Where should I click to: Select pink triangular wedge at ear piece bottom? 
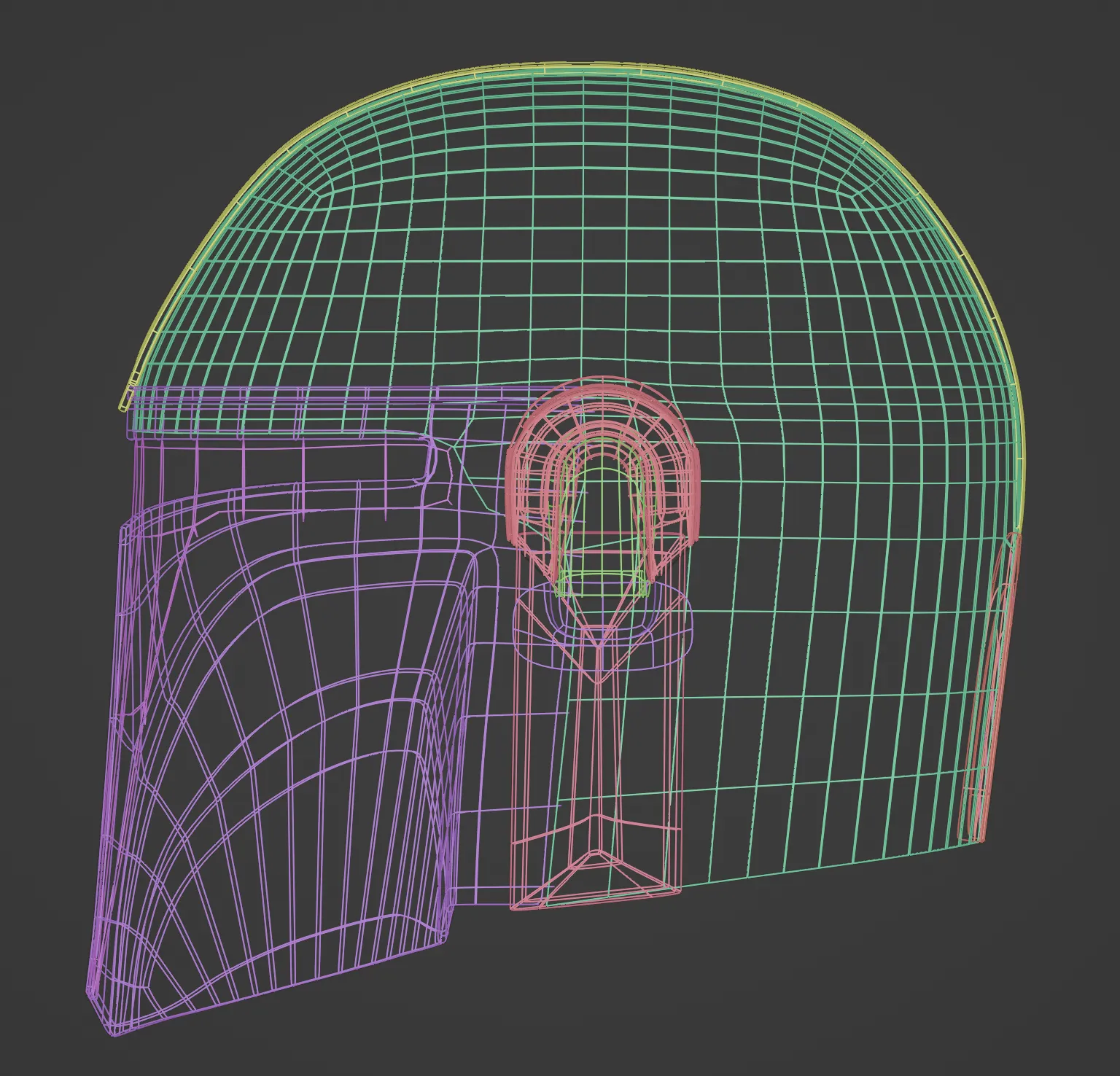pos(598,875)
